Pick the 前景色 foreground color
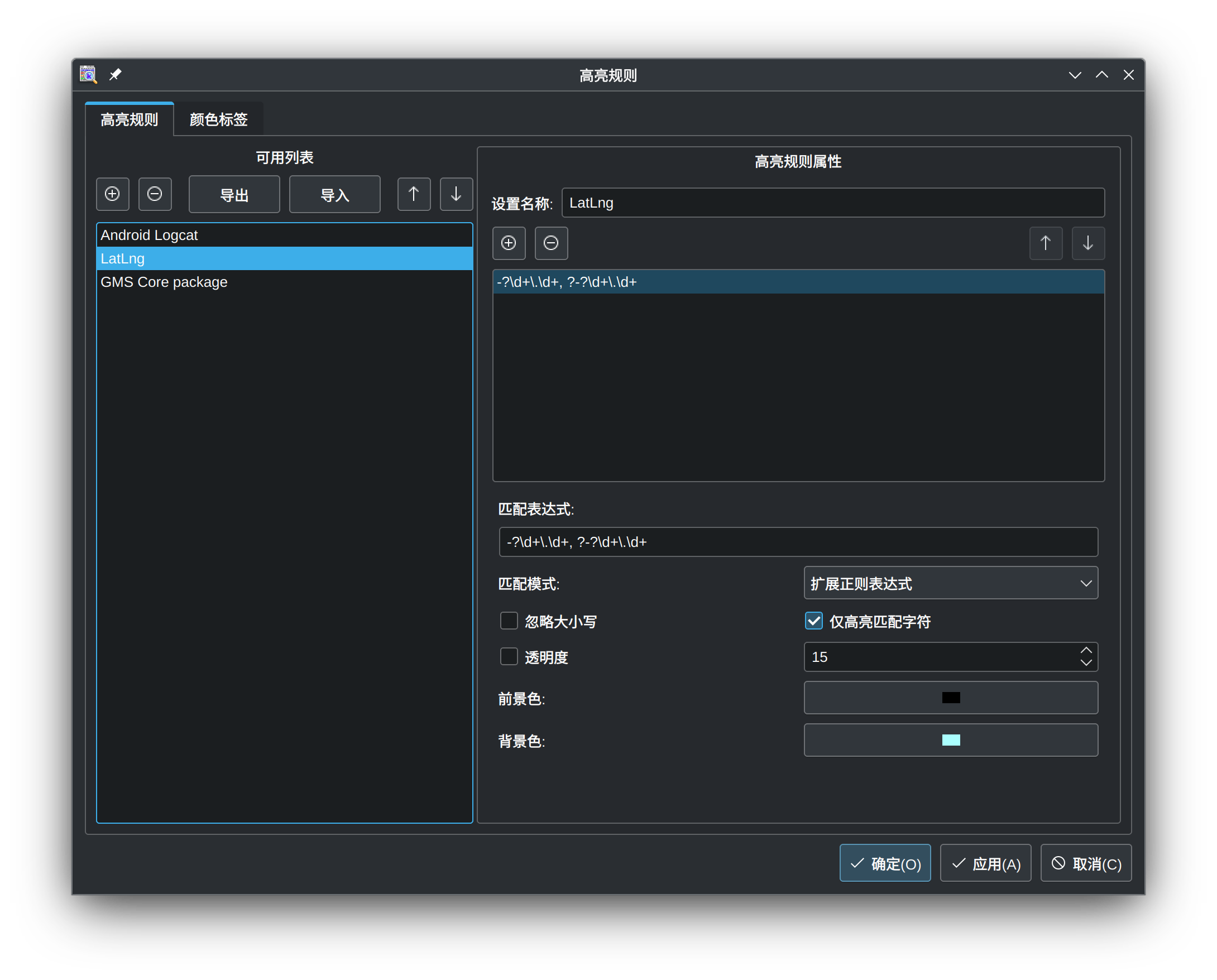 [x=951, y=698]
